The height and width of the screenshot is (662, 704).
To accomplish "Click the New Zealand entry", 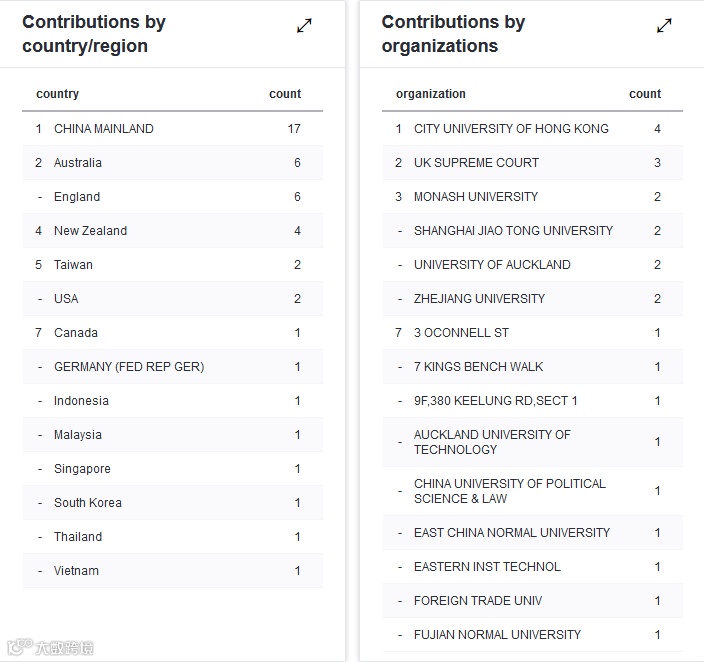I will pos(90,231).
